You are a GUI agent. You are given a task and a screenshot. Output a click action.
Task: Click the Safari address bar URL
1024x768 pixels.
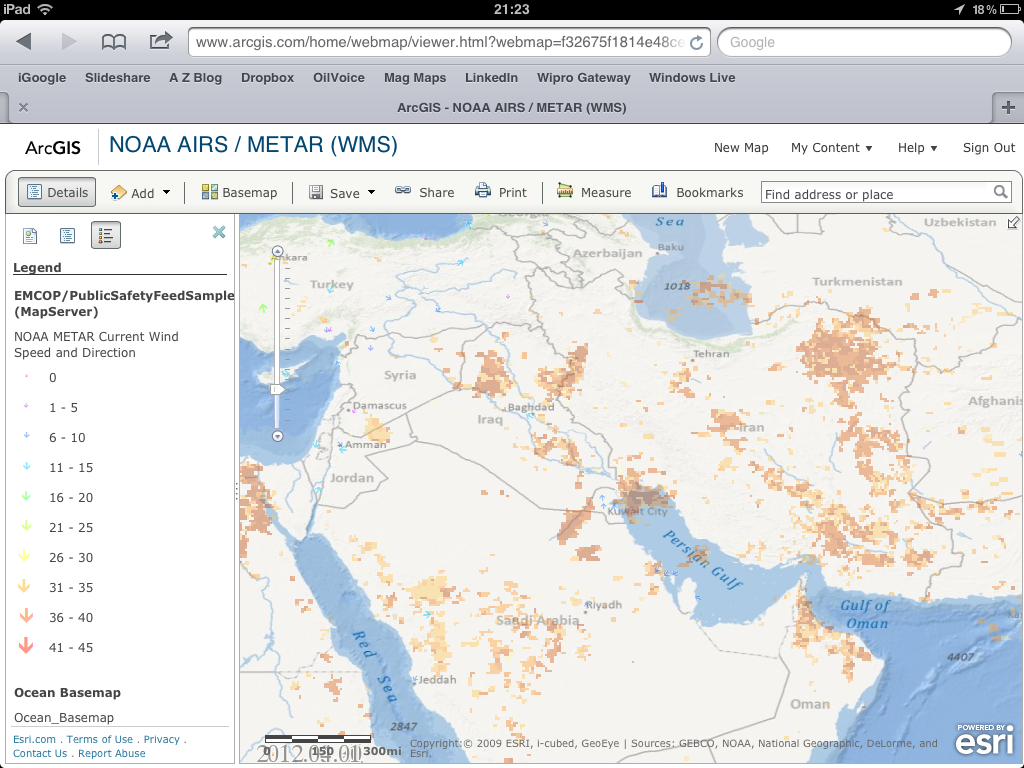click(440, 42)
